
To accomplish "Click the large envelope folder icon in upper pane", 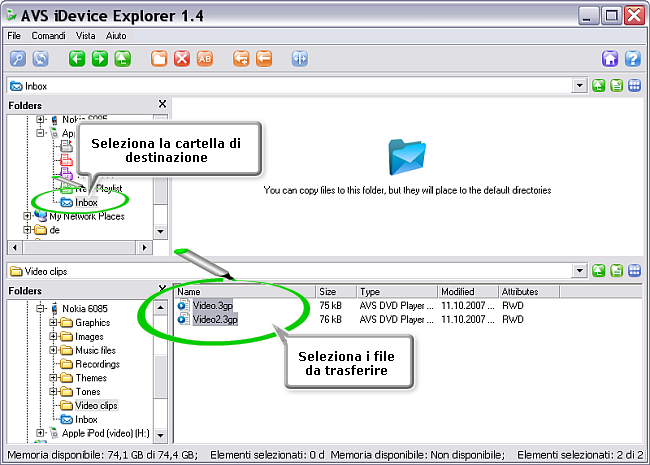I will point(407,157).
